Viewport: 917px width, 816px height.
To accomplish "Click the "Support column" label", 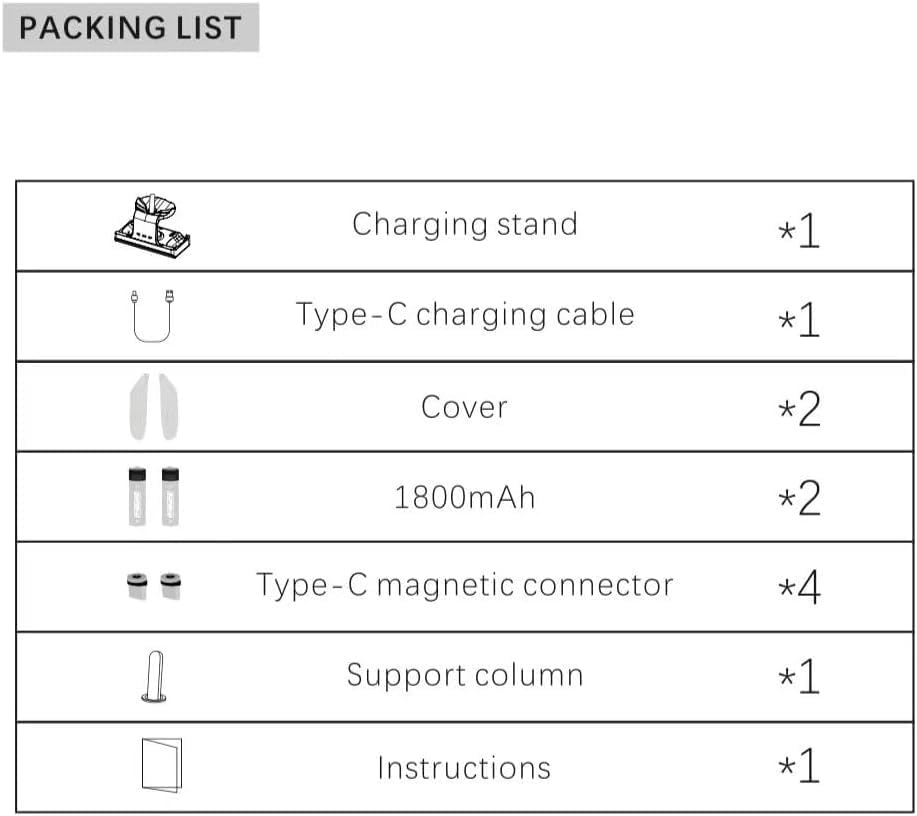I will [x=464, y=675].
